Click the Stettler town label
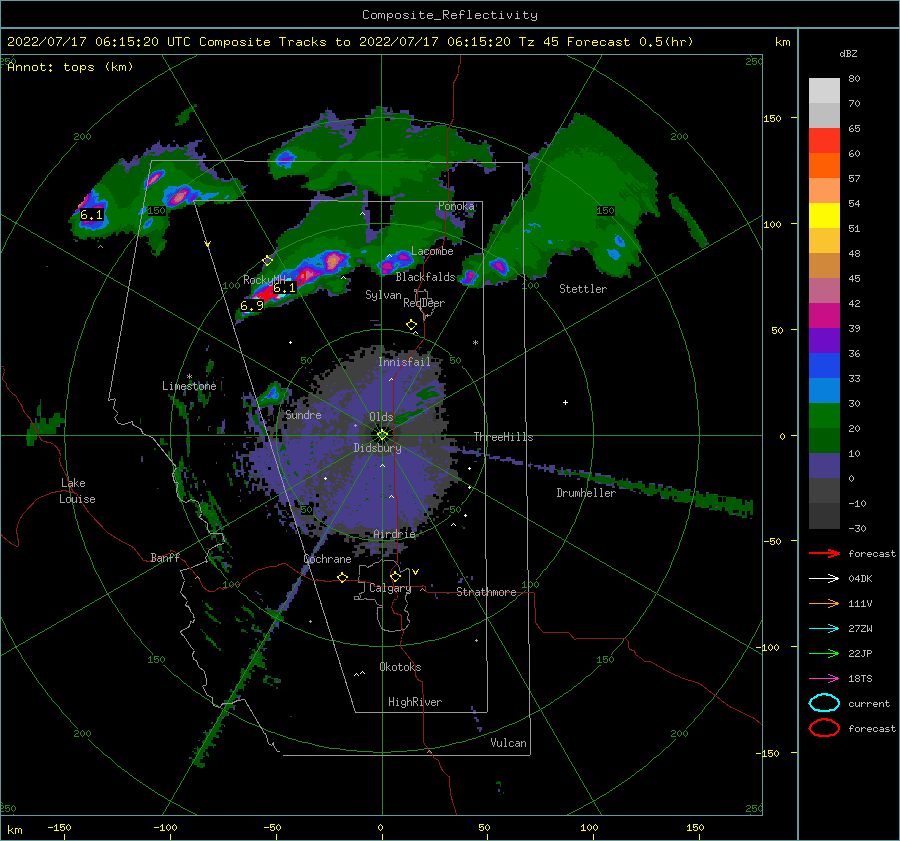Viewport: 900px width, 841px height. pyautogui.click(x=583, y=289)
